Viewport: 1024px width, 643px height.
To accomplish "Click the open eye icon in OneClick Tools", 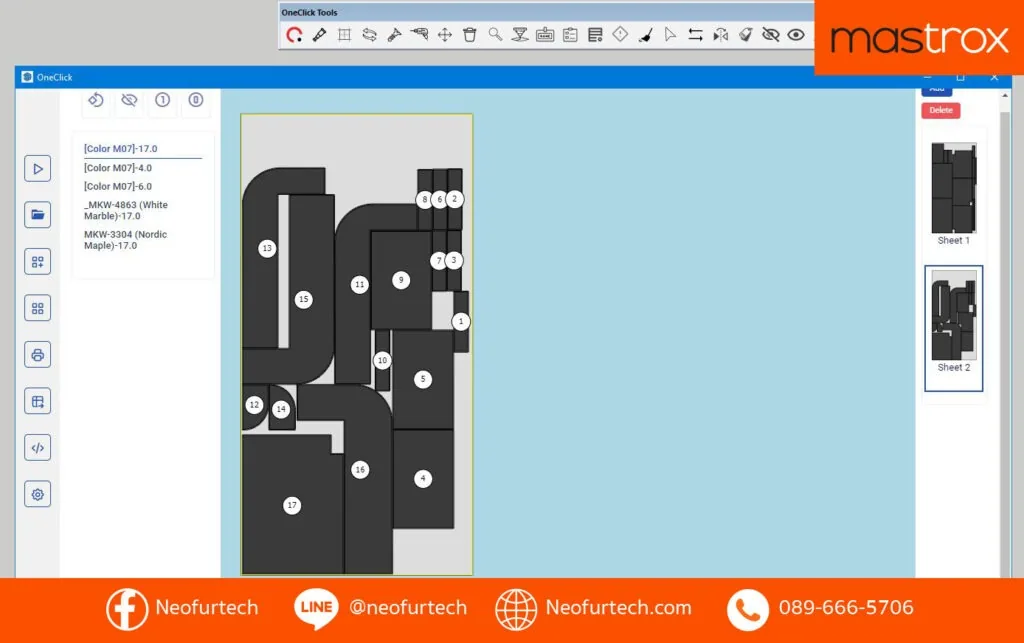I will click(795, 35).
